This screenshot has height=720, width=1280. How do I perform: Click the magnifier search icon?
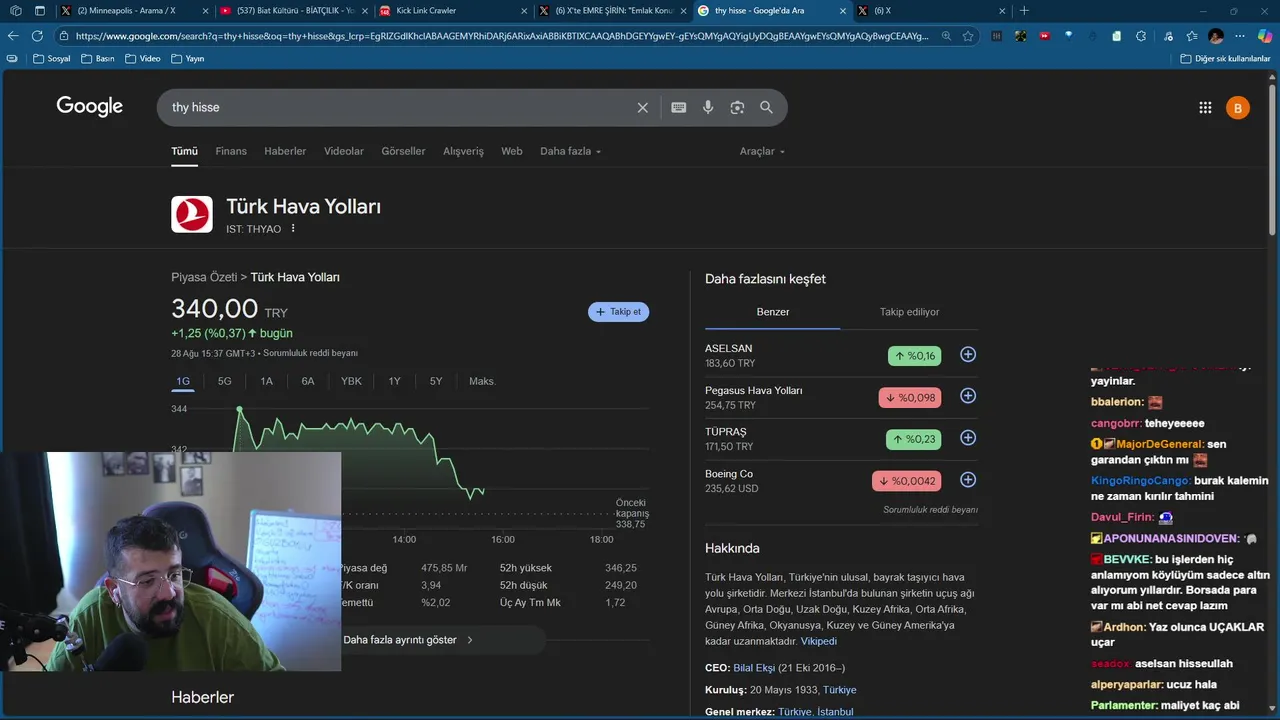coord(766,107)
